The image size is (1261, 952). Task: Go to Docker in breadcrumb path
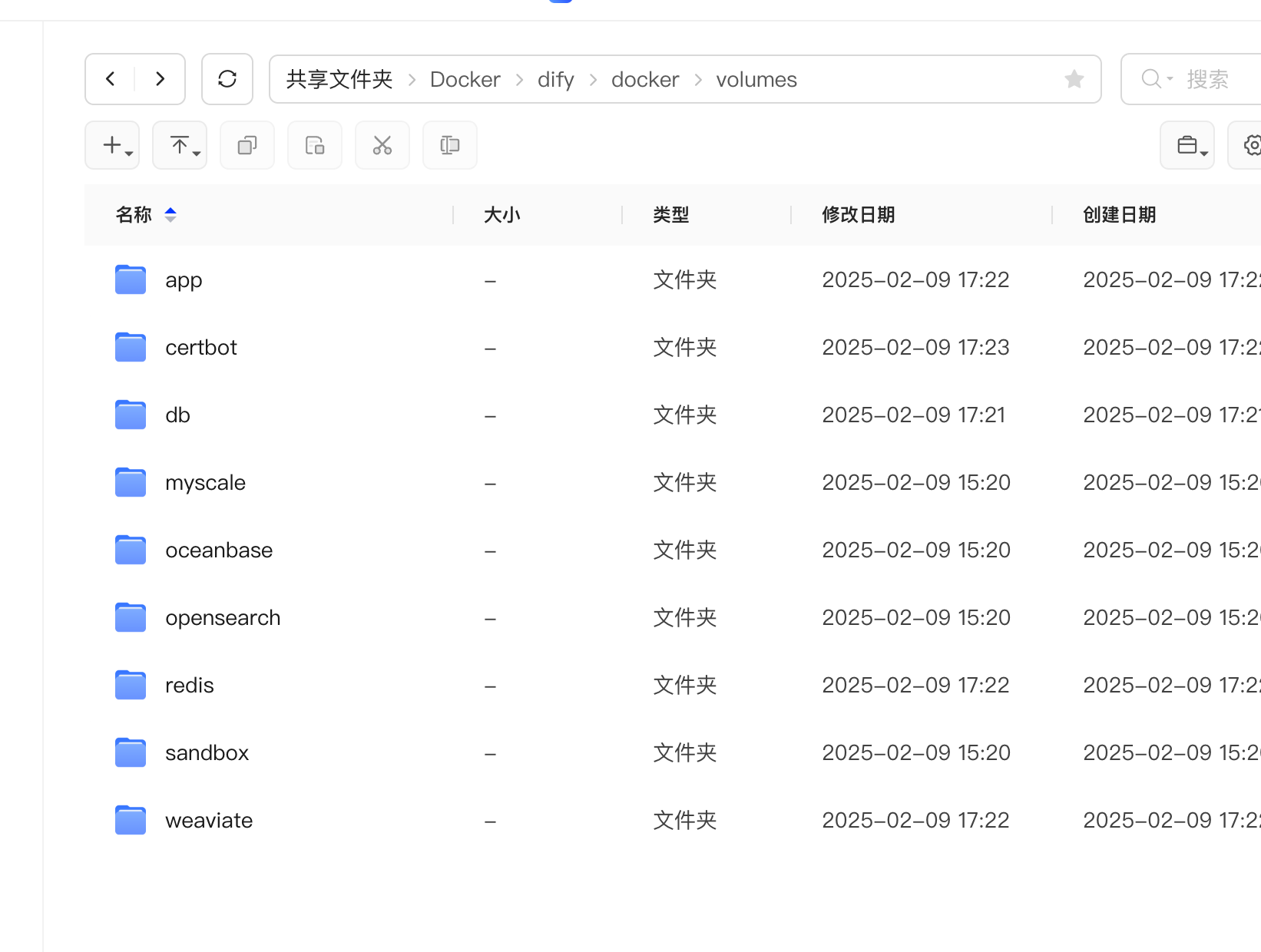[465, 80]
